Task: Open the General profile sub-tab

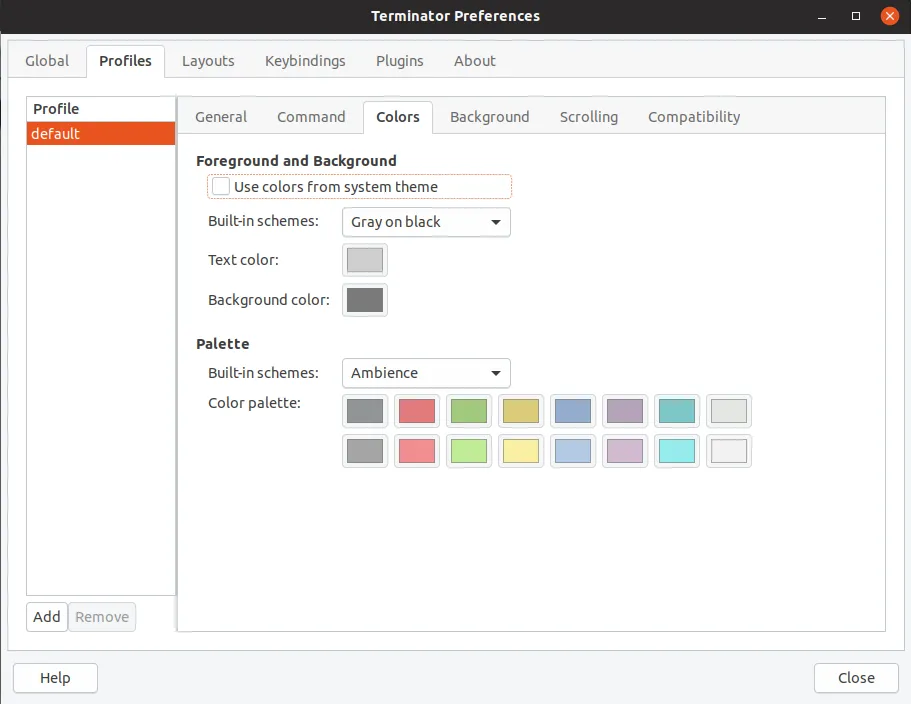Action: [221, 117]
